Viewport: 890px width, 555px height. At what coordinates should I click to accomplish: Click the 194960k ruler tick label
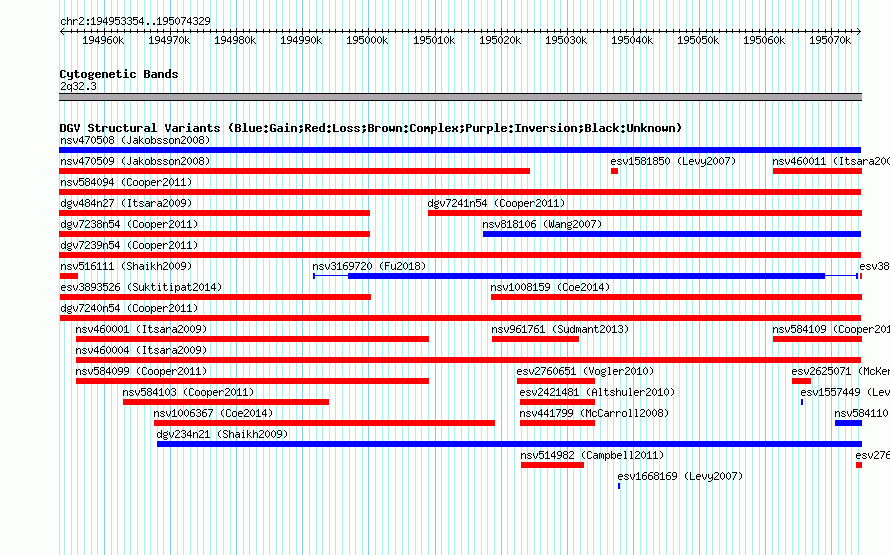[x=103, y=40]
